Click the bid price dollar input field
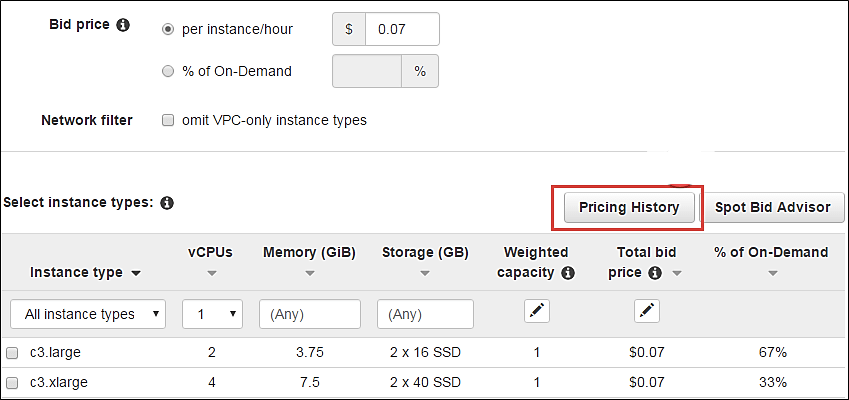 coord(402,29)
